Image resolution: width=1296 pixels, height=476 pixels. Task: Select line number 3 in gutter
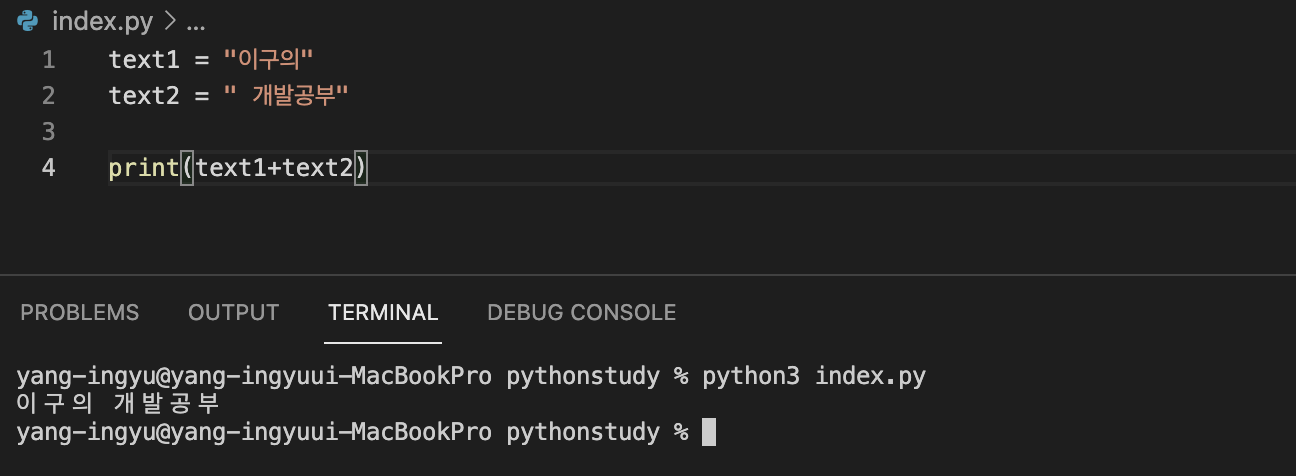coord(49,132)
